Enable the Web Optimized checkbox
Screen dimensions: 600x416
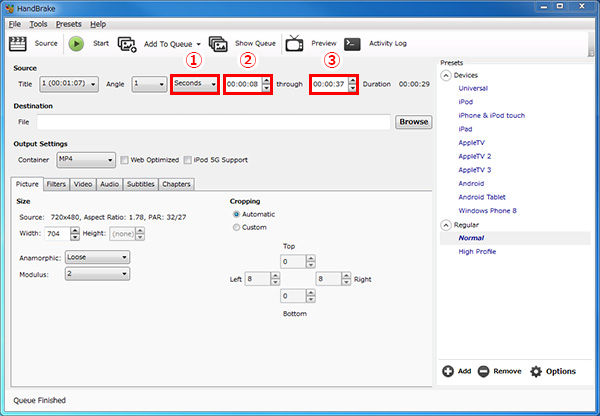(124, 160)
